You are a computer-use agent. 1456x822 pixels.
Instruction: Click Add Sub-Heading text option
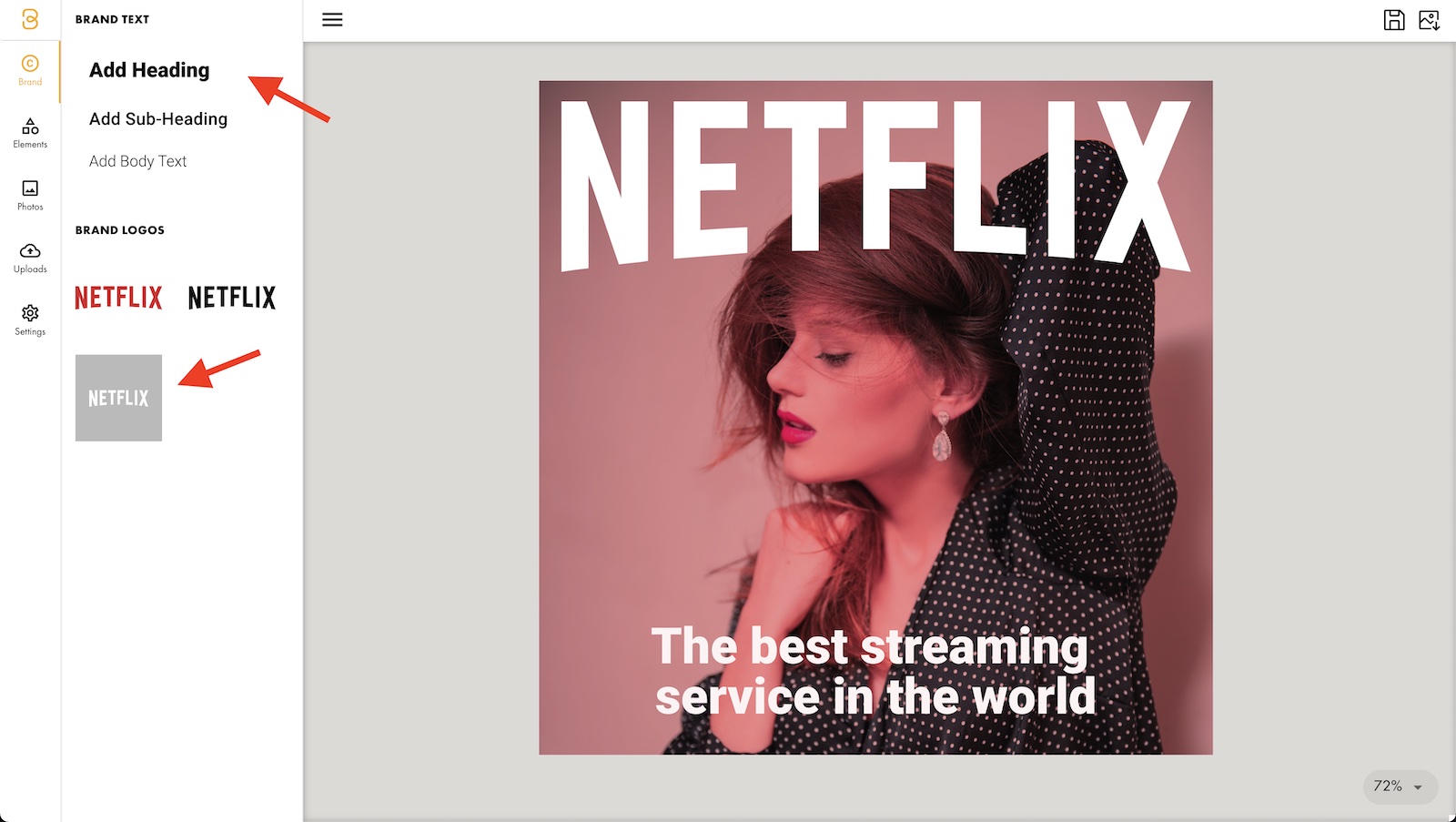tap(158, 119)
